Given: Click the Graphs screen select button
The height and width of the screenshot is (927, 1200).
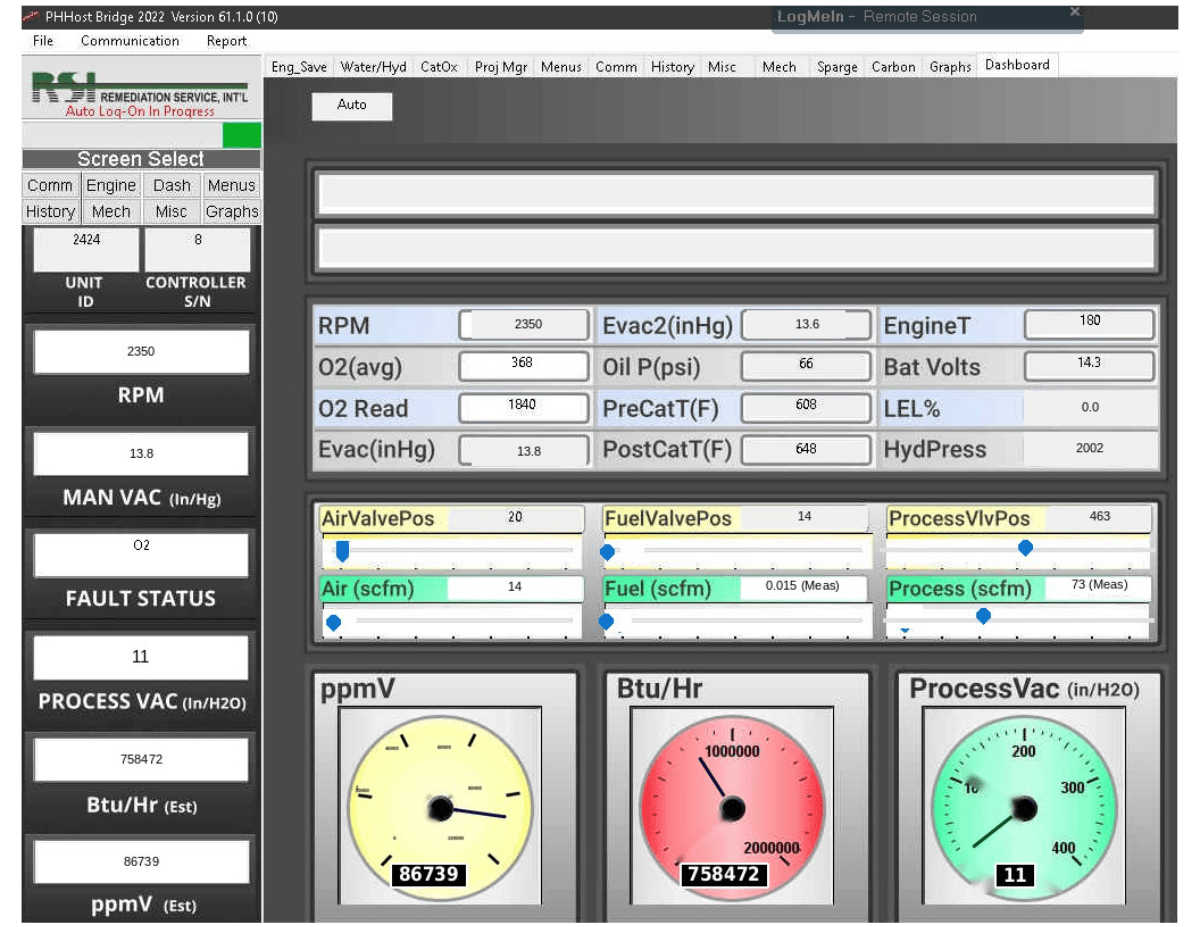Looking at the screenshot, I should click(x=232, y=211).
